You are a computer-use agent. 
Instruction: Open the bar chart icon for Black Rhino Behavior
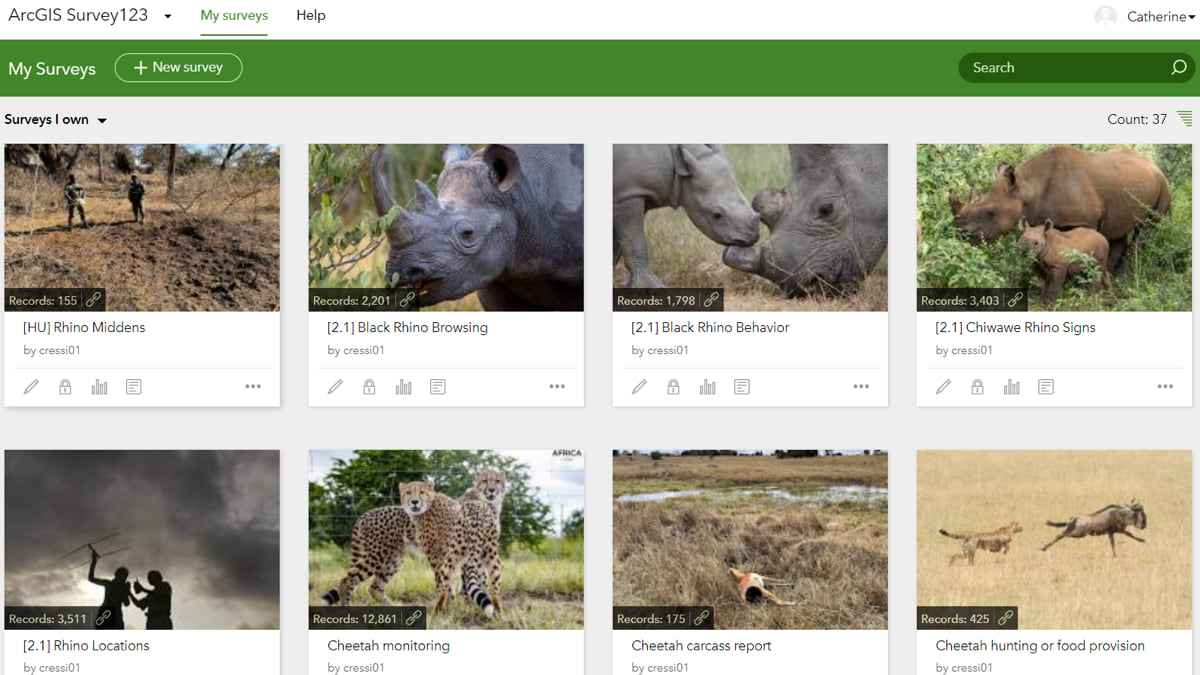(708, 387)
